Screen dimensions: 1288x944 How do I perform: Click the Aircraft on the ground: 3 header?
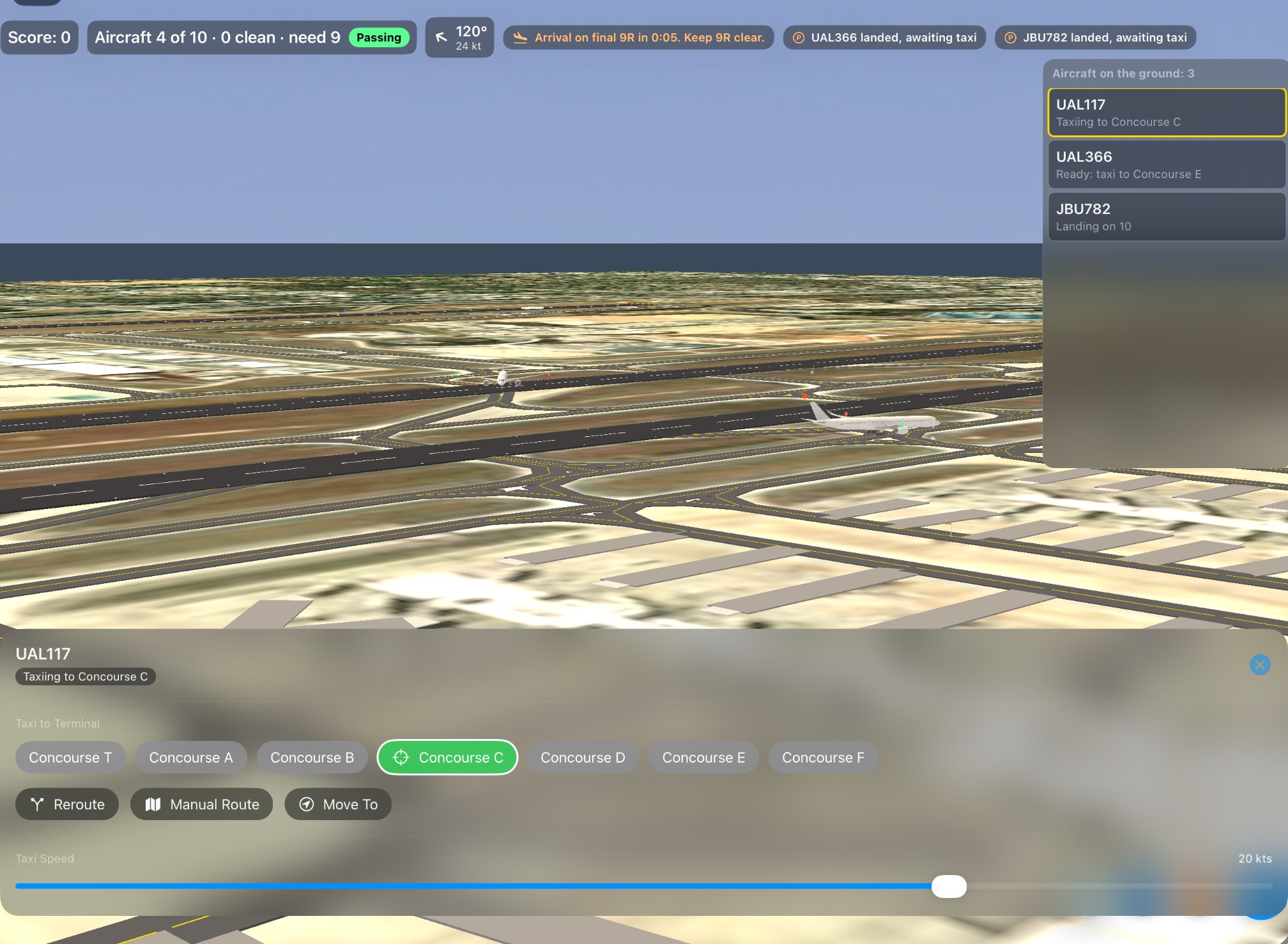coord(1123,73)
